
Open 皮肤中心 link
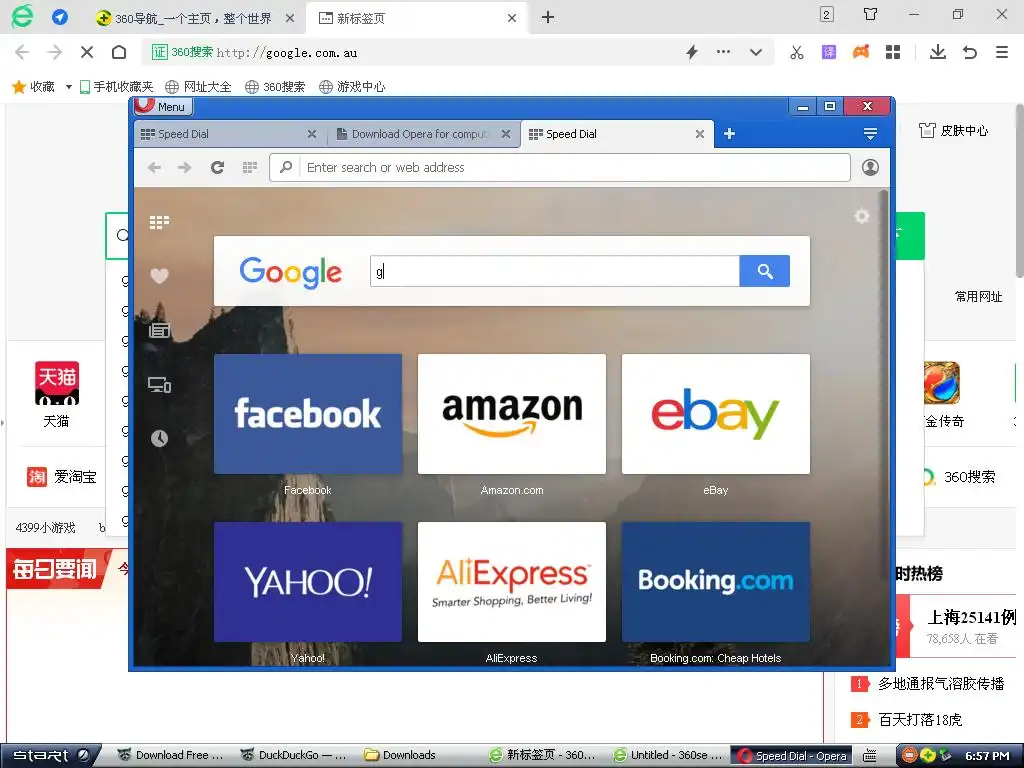[x=953, y=131]
